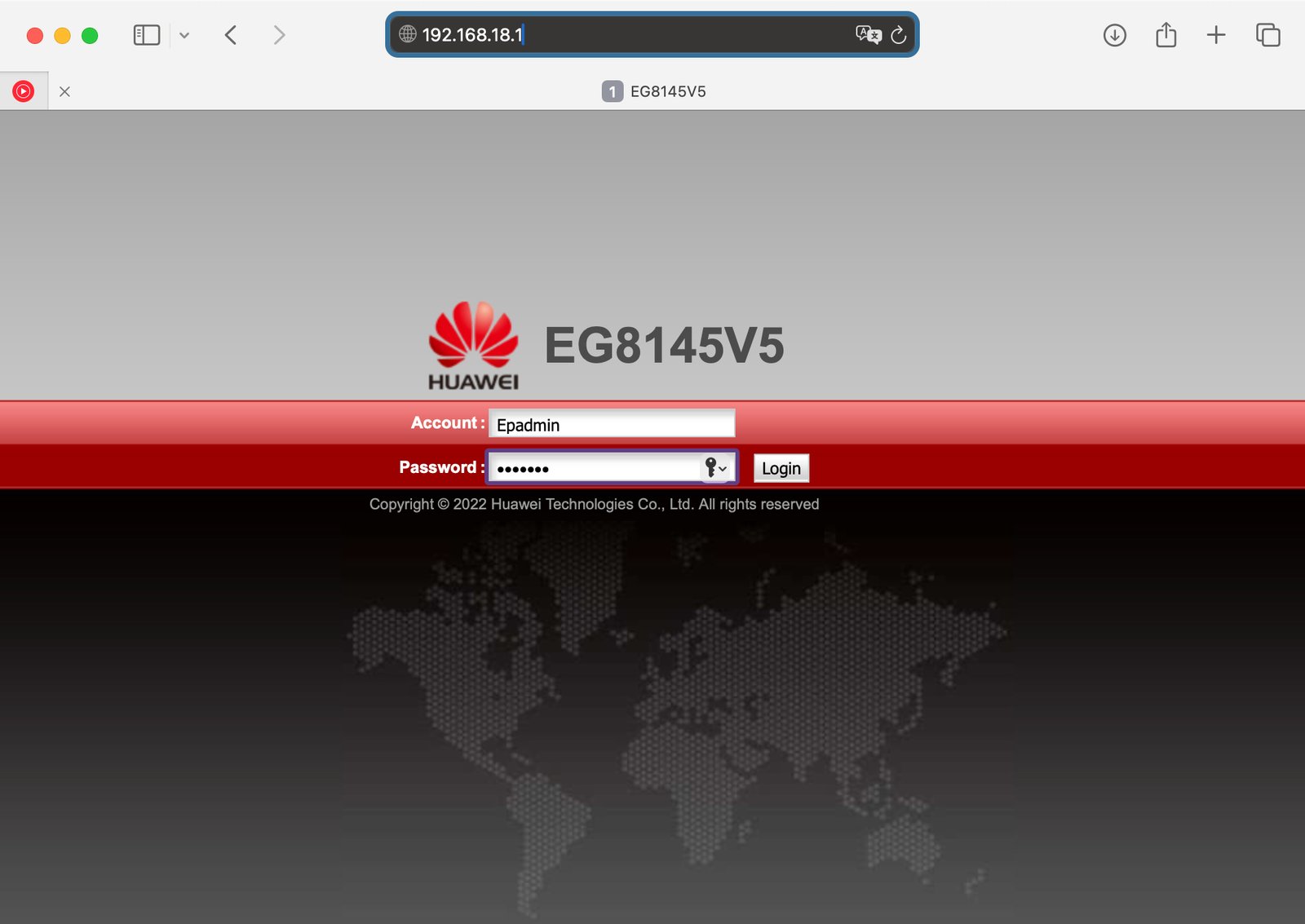Click the 'Password :' label
Viewport: 1305px width, 924px height.
pyautogui.click(x=442, y=467)
